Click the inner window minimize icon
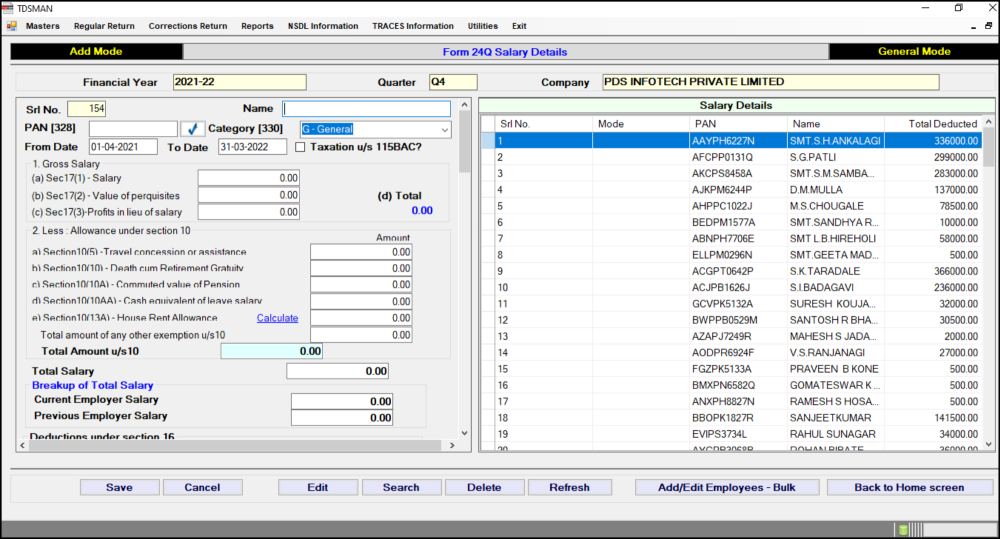 click(x=974, y=26)
